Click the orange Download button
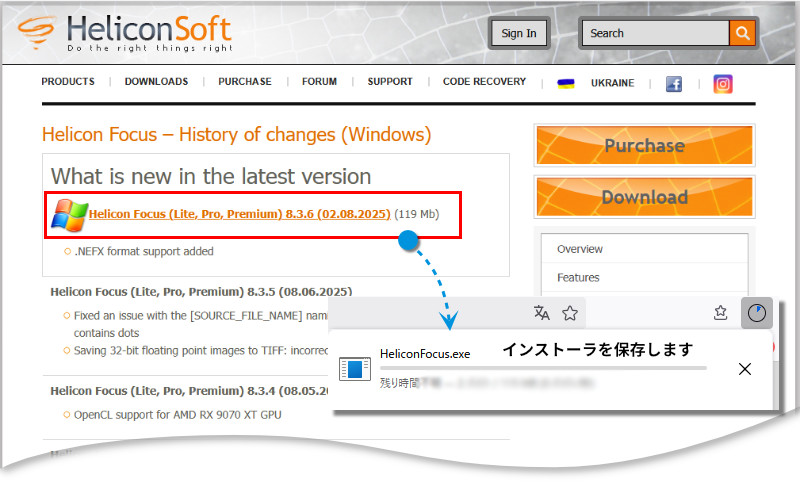 (x=644, y=197)
